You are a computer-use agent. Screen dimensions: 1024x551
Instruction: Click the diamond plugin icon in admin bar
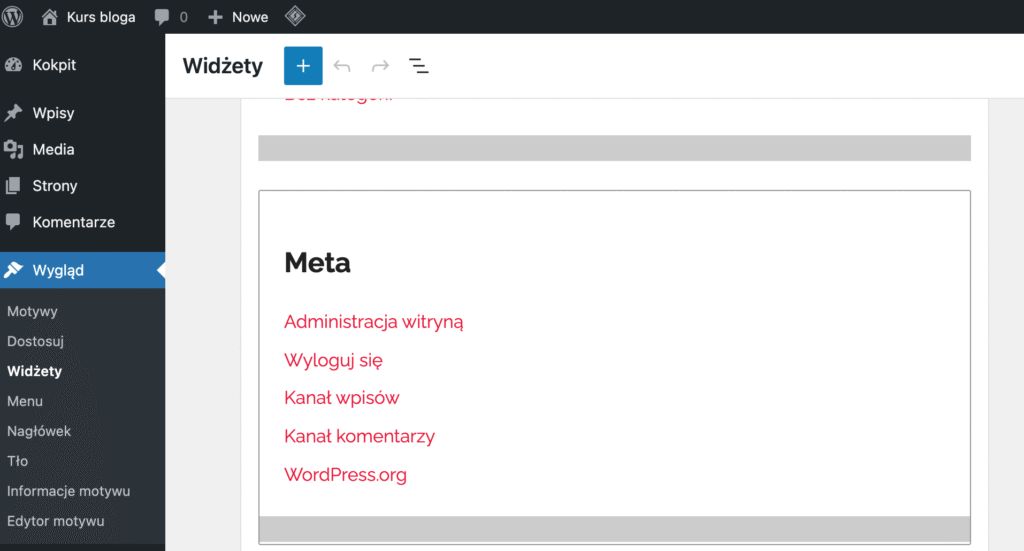point(294,17)
